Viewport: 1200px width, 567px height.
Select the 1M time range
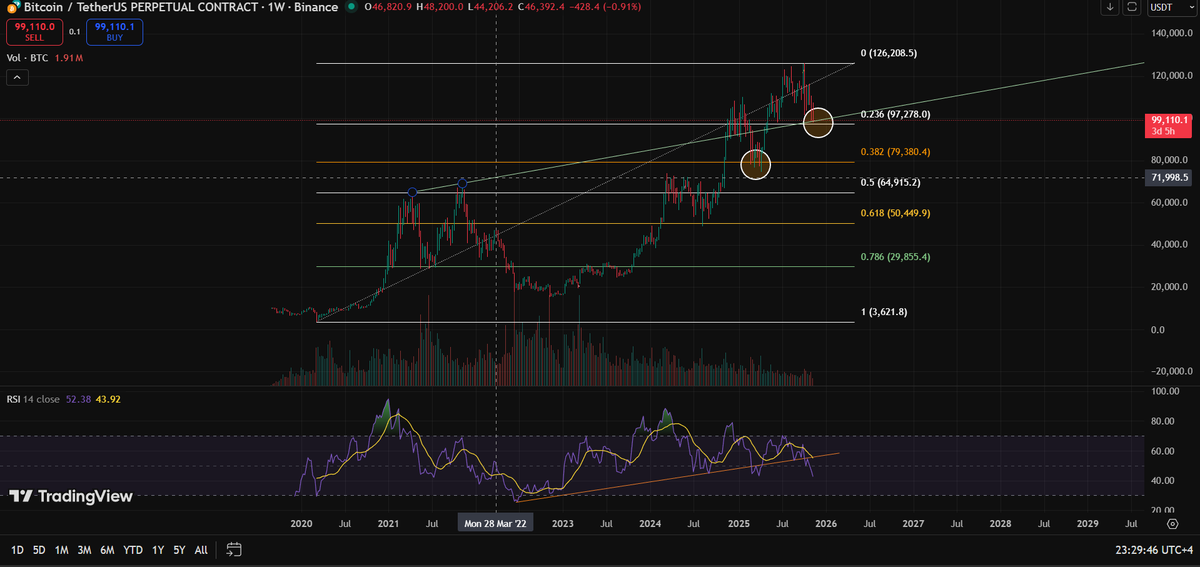61,550
